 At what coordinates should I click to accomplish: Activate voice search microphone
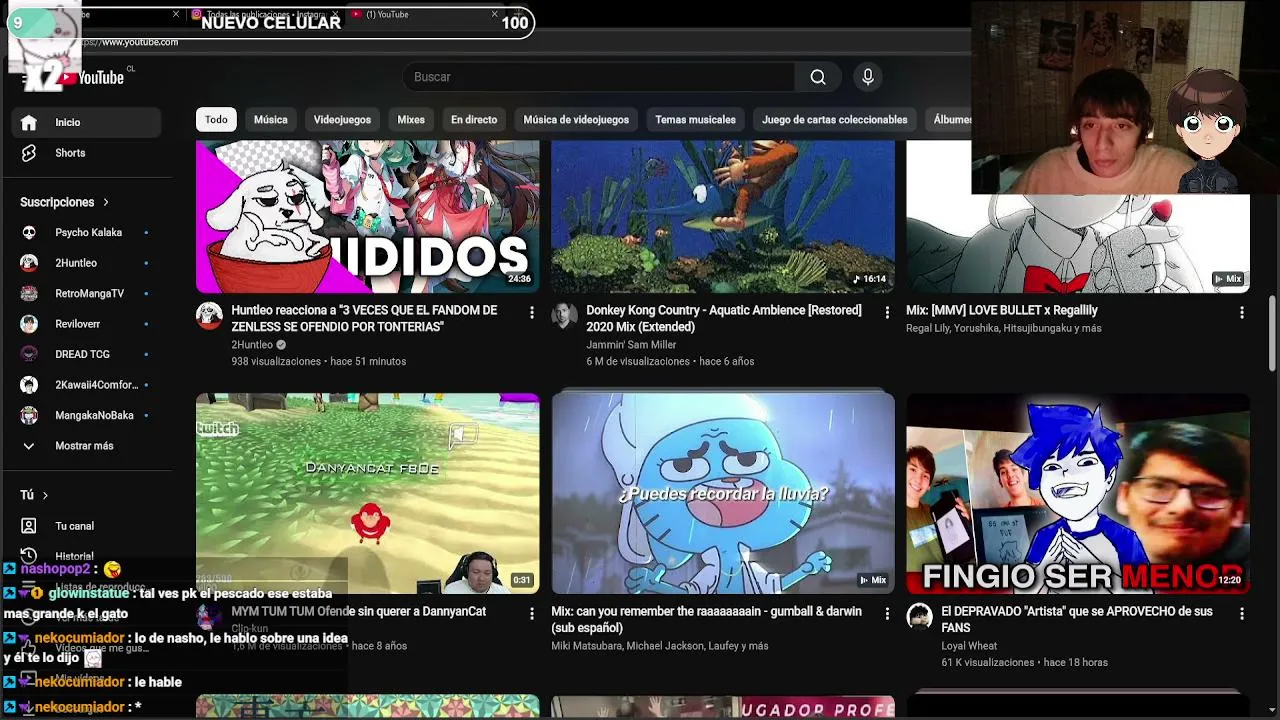coord(868,77)
